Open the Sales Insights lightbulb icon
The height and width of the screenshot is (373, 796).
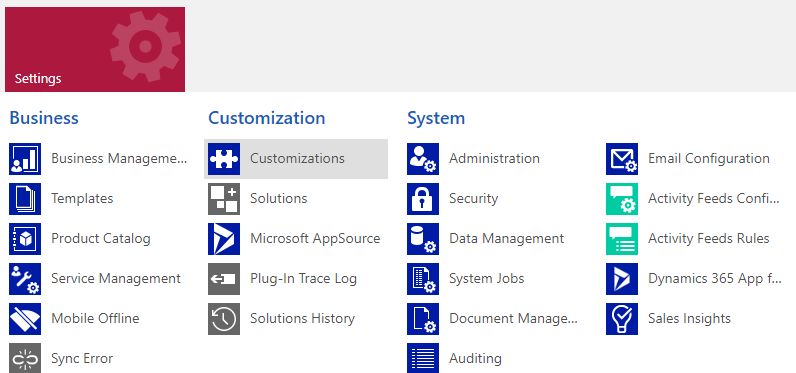[622, 319]
